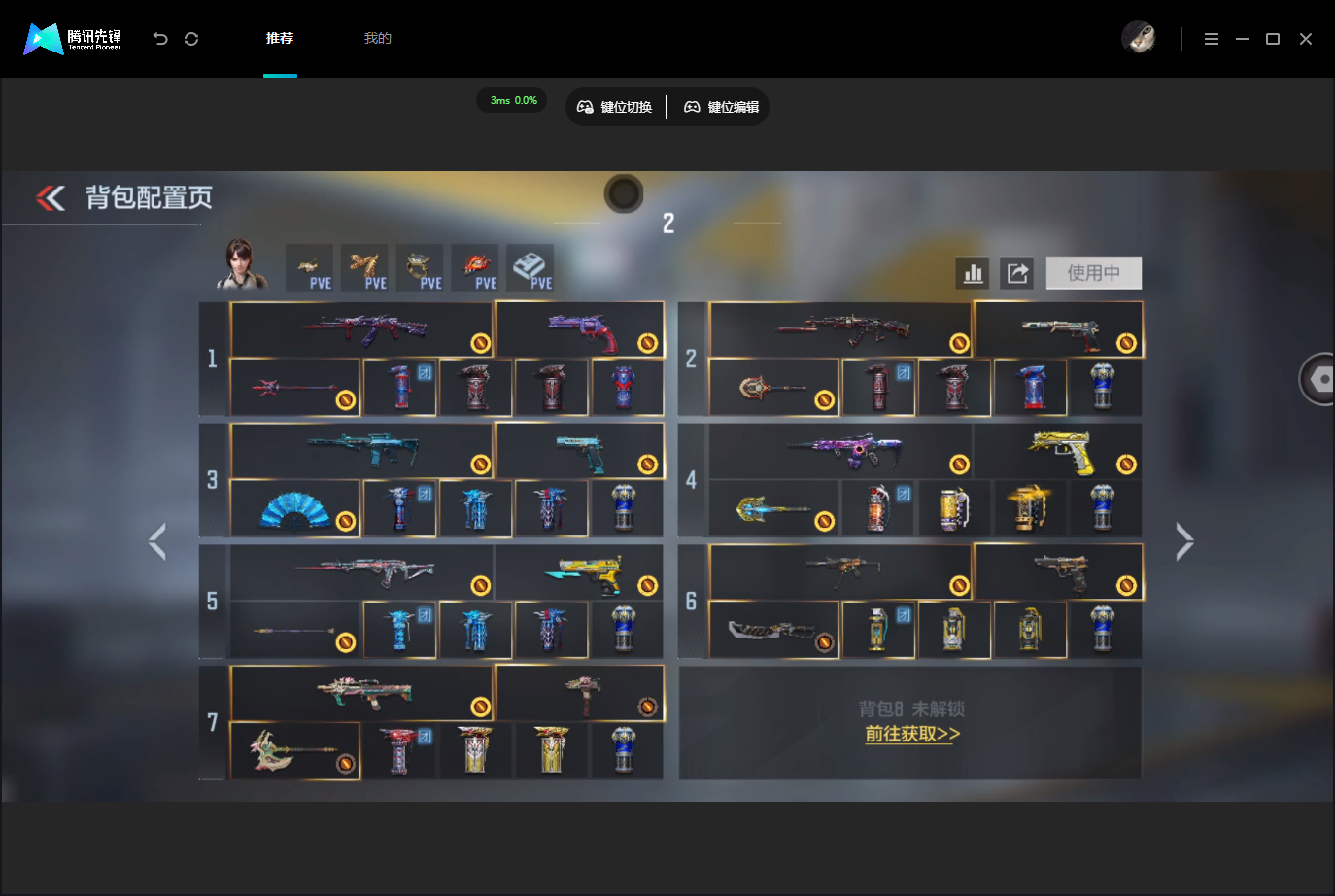Click the 背包8 未解锁 locked slot text
Image resolution: width=1335 pixels, height=896 pixels.
(x=911, y=708)
